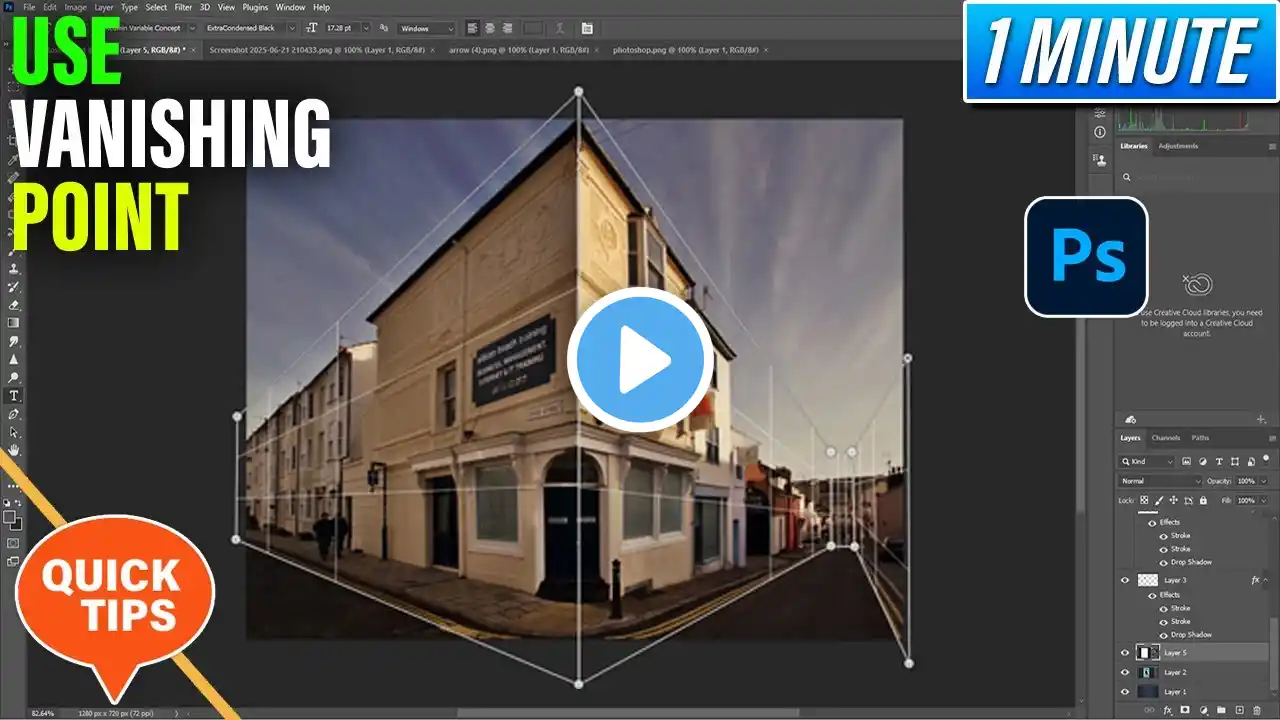Click the font size input field
The image size is (1280, 720).
coord(340,28)
